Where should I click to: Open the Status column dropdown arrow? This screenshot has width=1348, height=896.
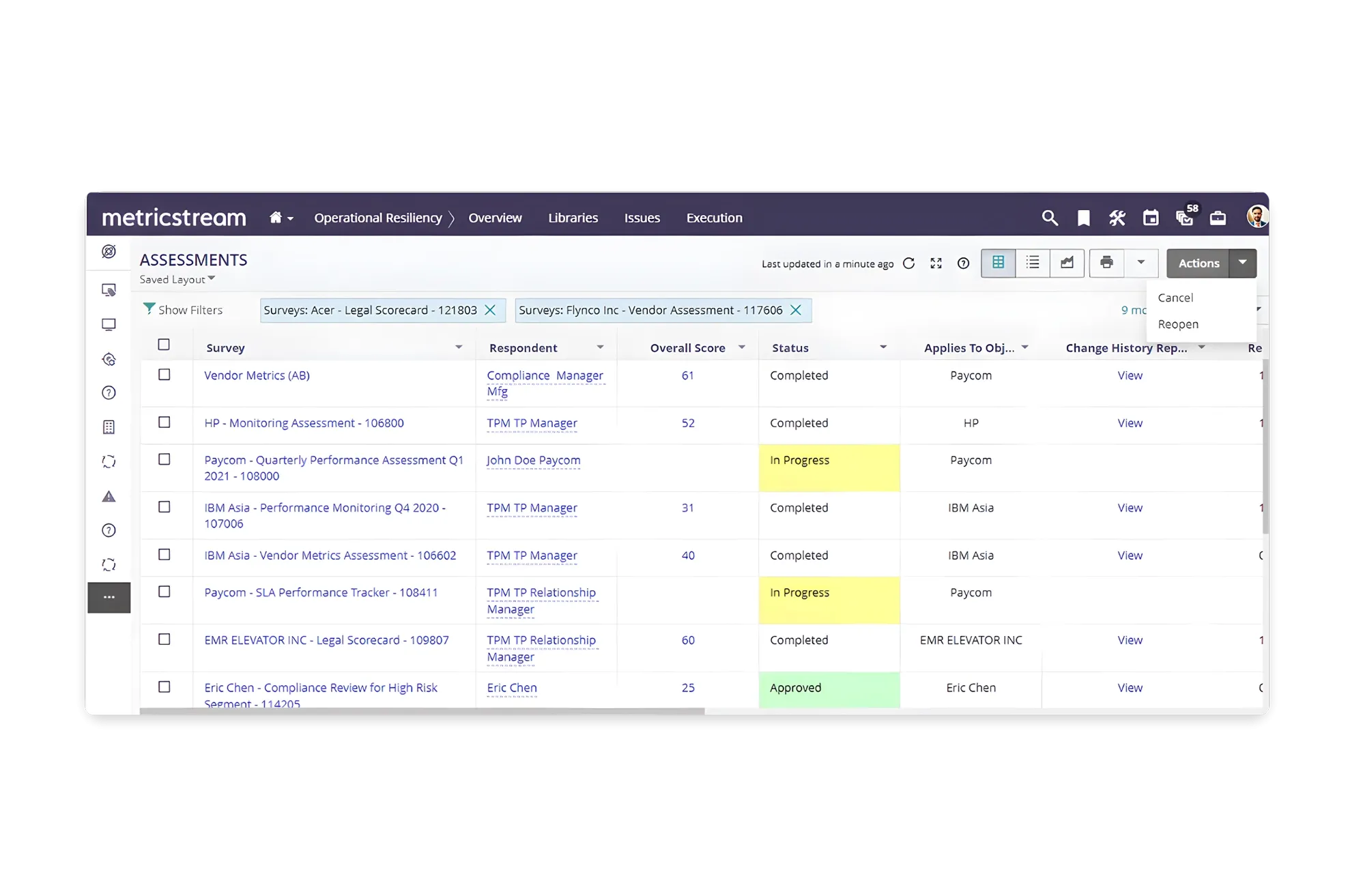883,347
